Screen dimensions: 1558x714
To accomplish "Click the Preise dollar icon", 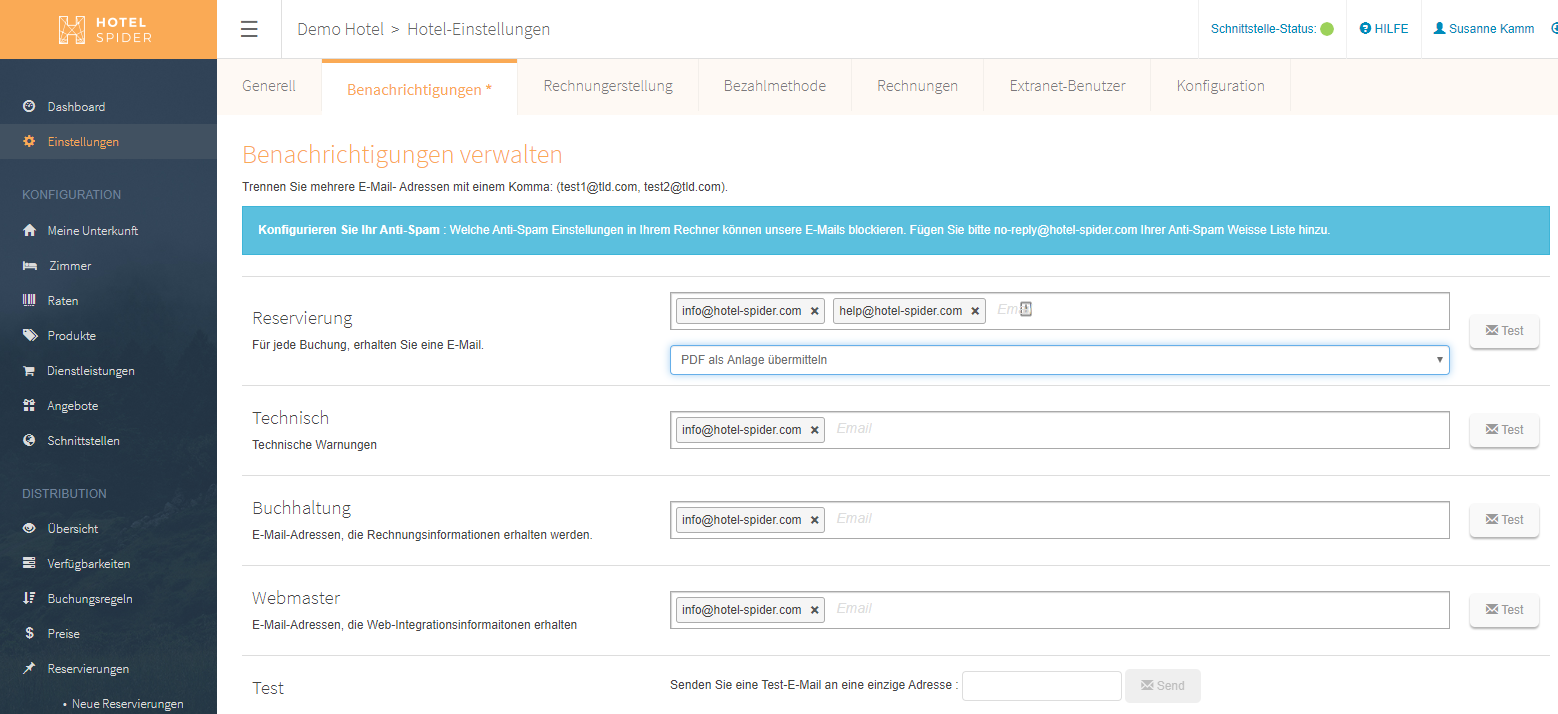I will [x=29, y=633].
